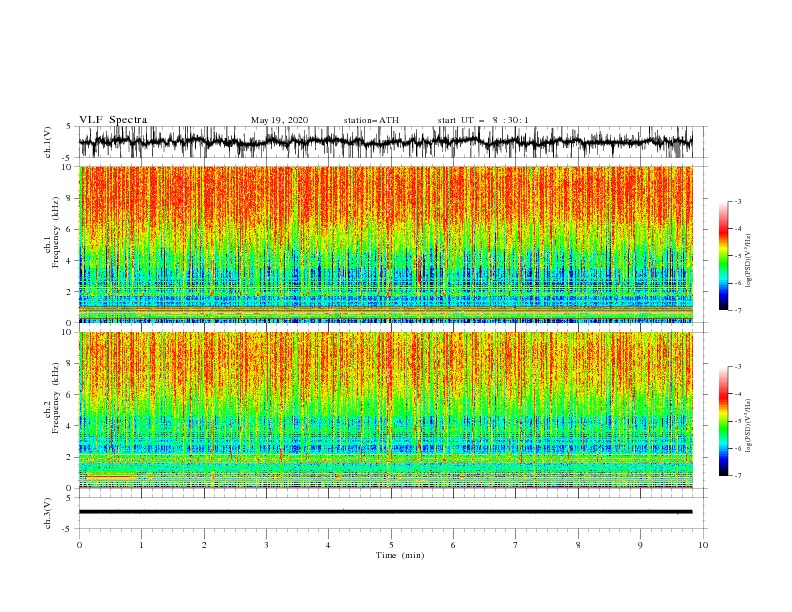The image size is (792, 612).
Task: Click the ch.1 'Frequency (kHz)' axis label
Action: pos(56,233)
